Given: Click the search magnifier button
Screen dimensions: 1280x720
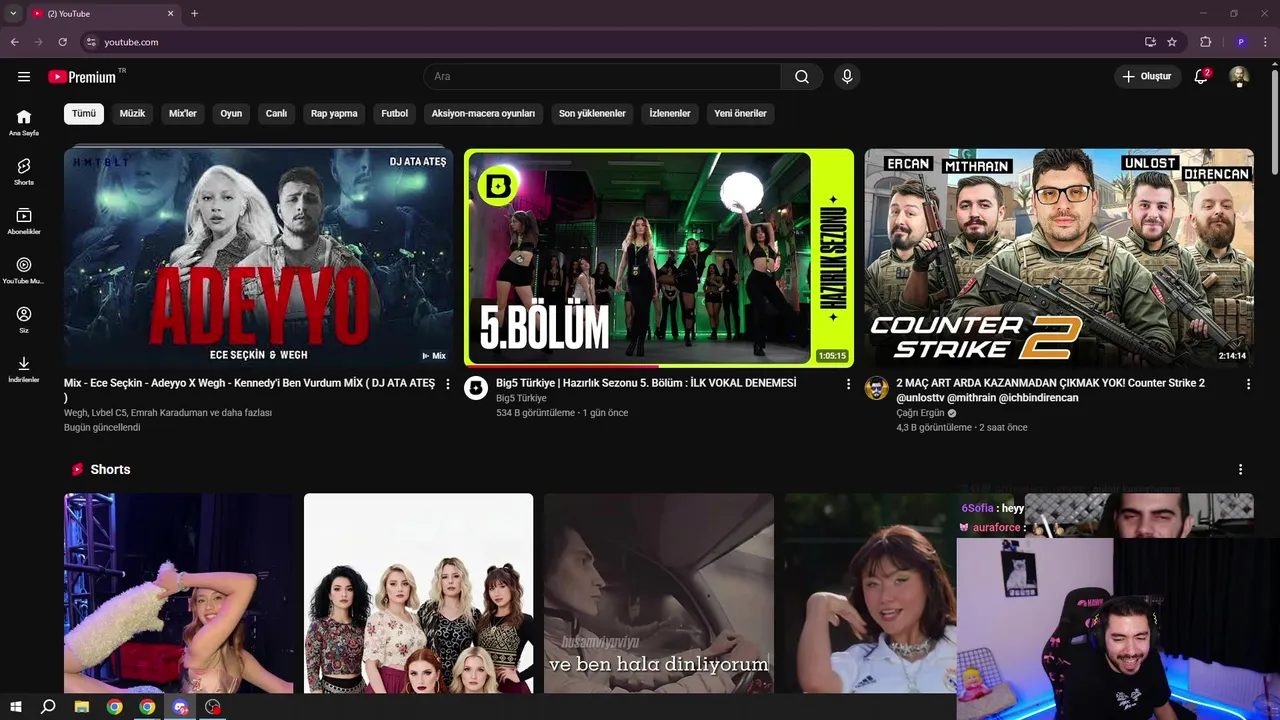Looking at the screenshot, I should click(x=802, y=77).
